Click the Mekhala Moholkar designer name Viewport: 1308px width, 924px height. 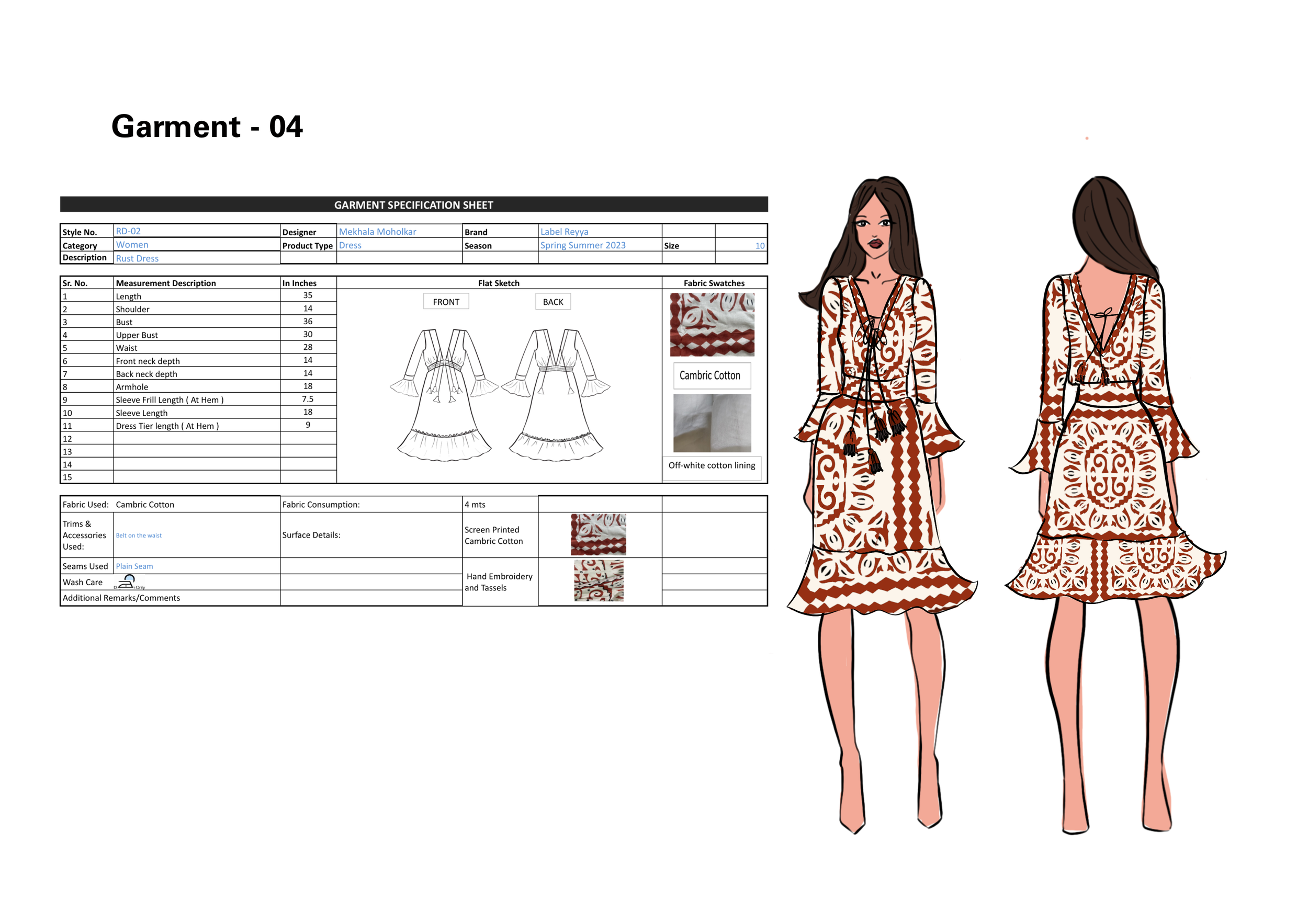377,232
